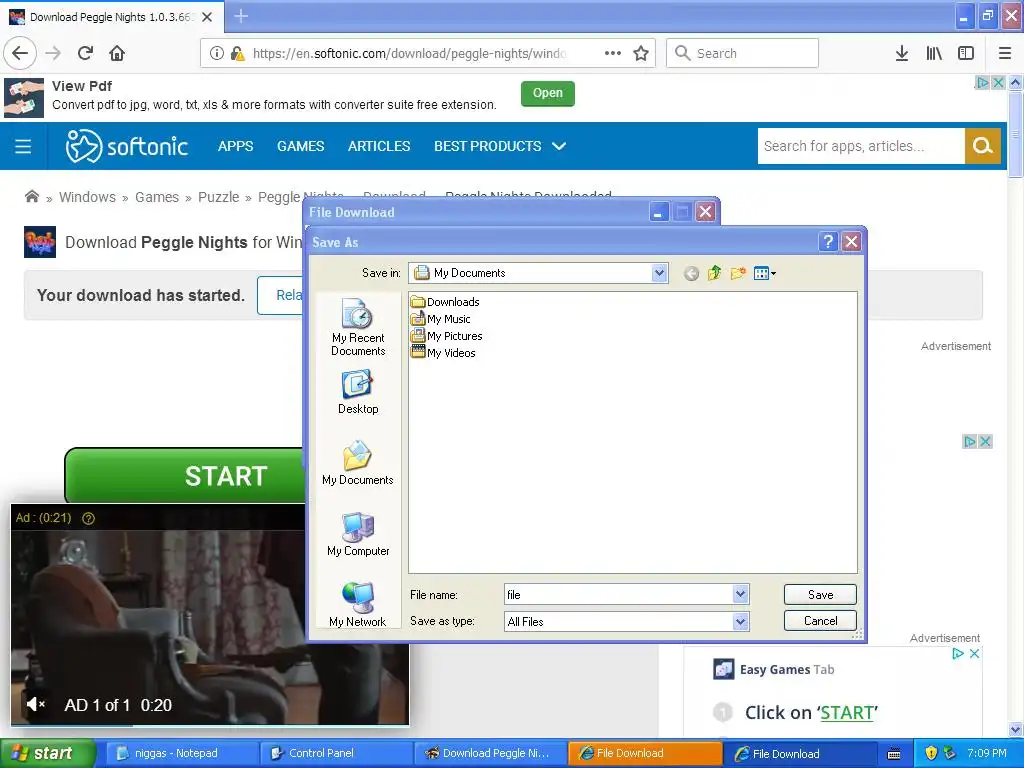Select My Documents in the places bar
Viewport: 1024px width, 768px height.
pyautogui.click(x=358, y=463)
